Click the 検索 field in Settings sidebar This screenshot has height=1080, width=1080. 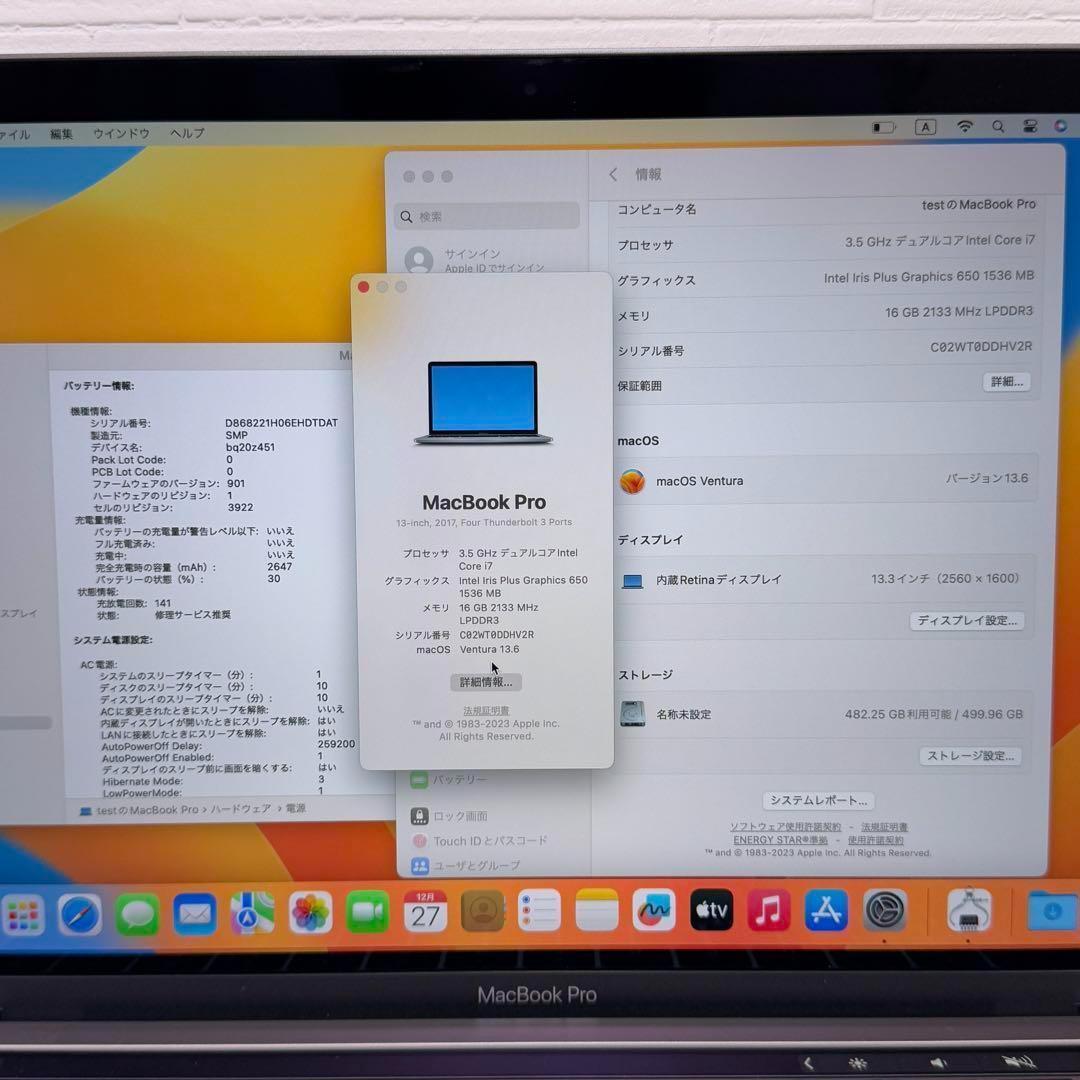[x=487, y=216]
